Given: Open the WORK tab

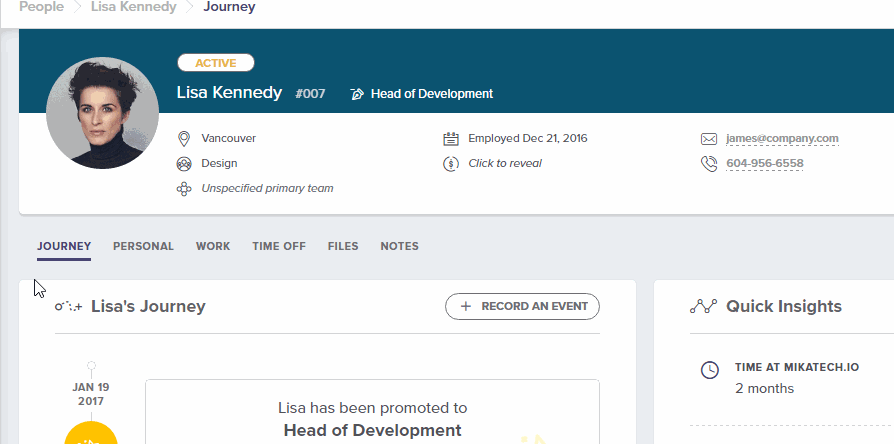Looking at the screenshot, I should pos(213,246).
